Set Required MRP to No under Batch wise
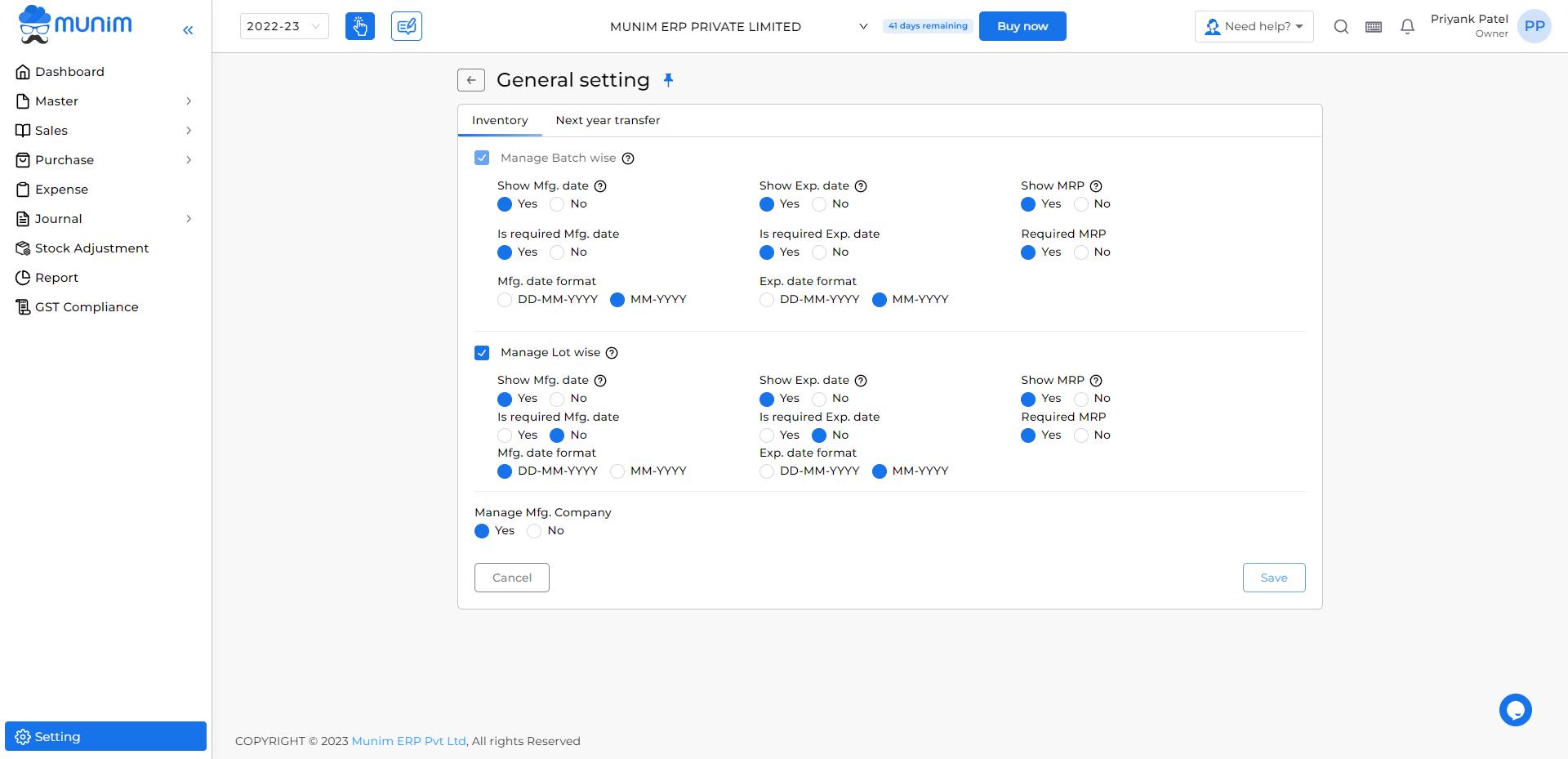 coord(1080,252)
